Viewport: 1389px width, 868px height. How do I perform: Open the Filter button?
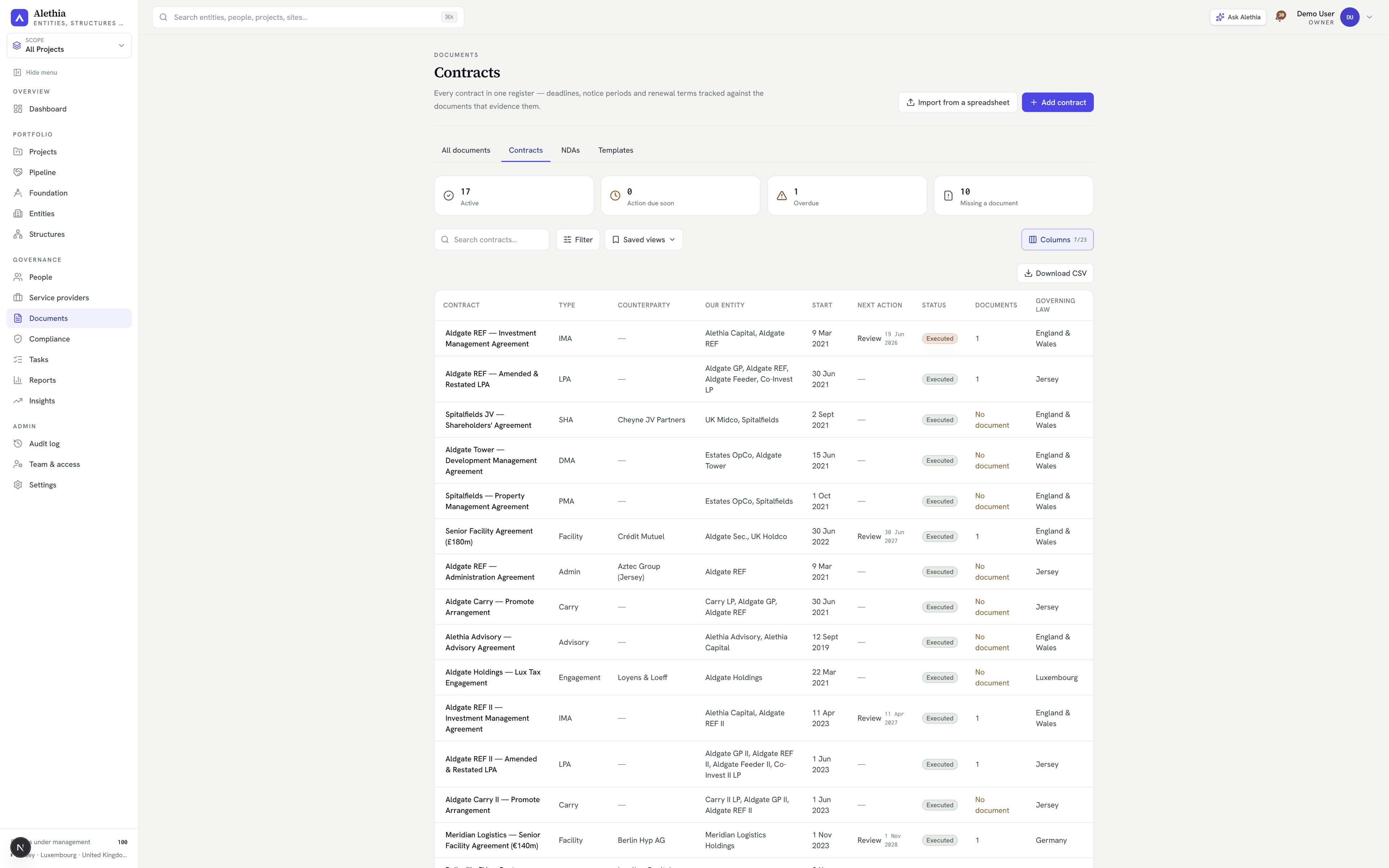(577, 240)
